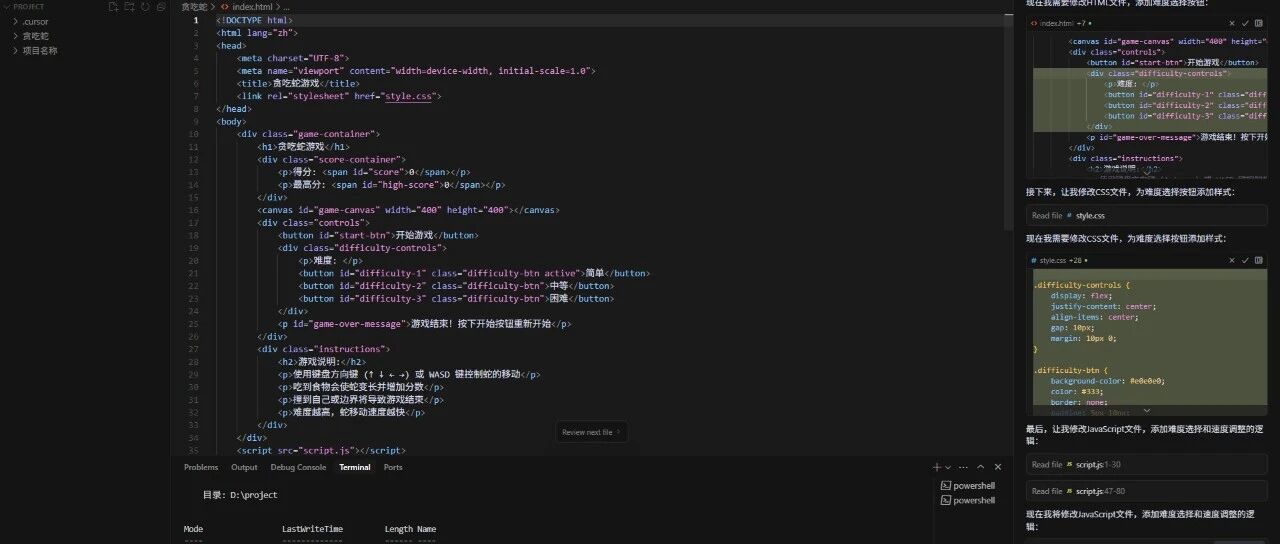Screen dimensions: 1280x544
Task: Open Read file style.css entry
Action: pyautogui.click(x=1147, y=215)
